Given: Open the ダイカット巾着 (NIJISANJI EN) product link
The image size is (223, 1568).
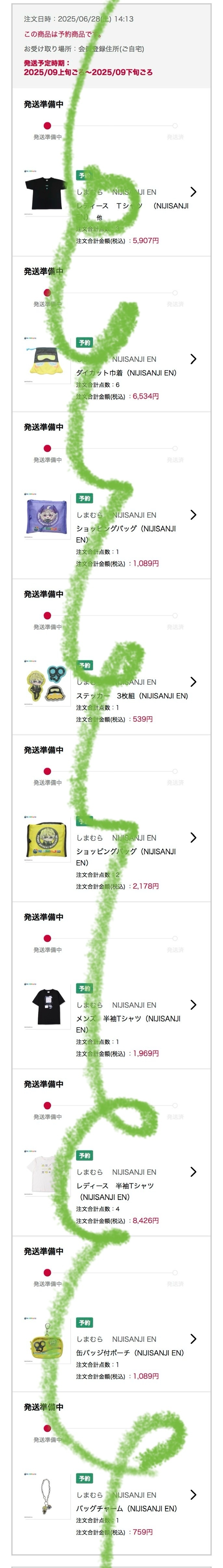Looking at the screenshot, I should click(x=126, y=373).
